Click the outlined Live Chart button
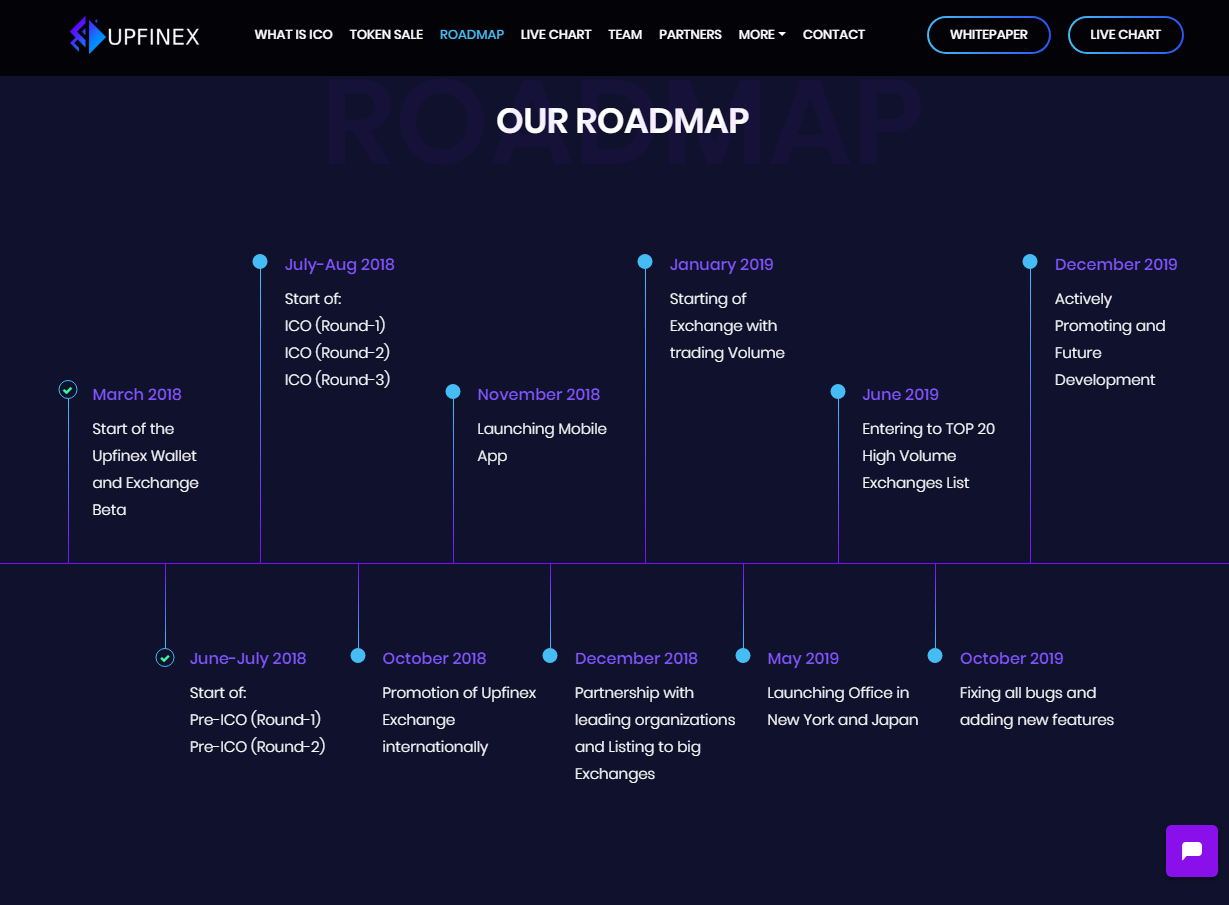1229x905 pixels. pyautogui.click(x=1126, y=35)
